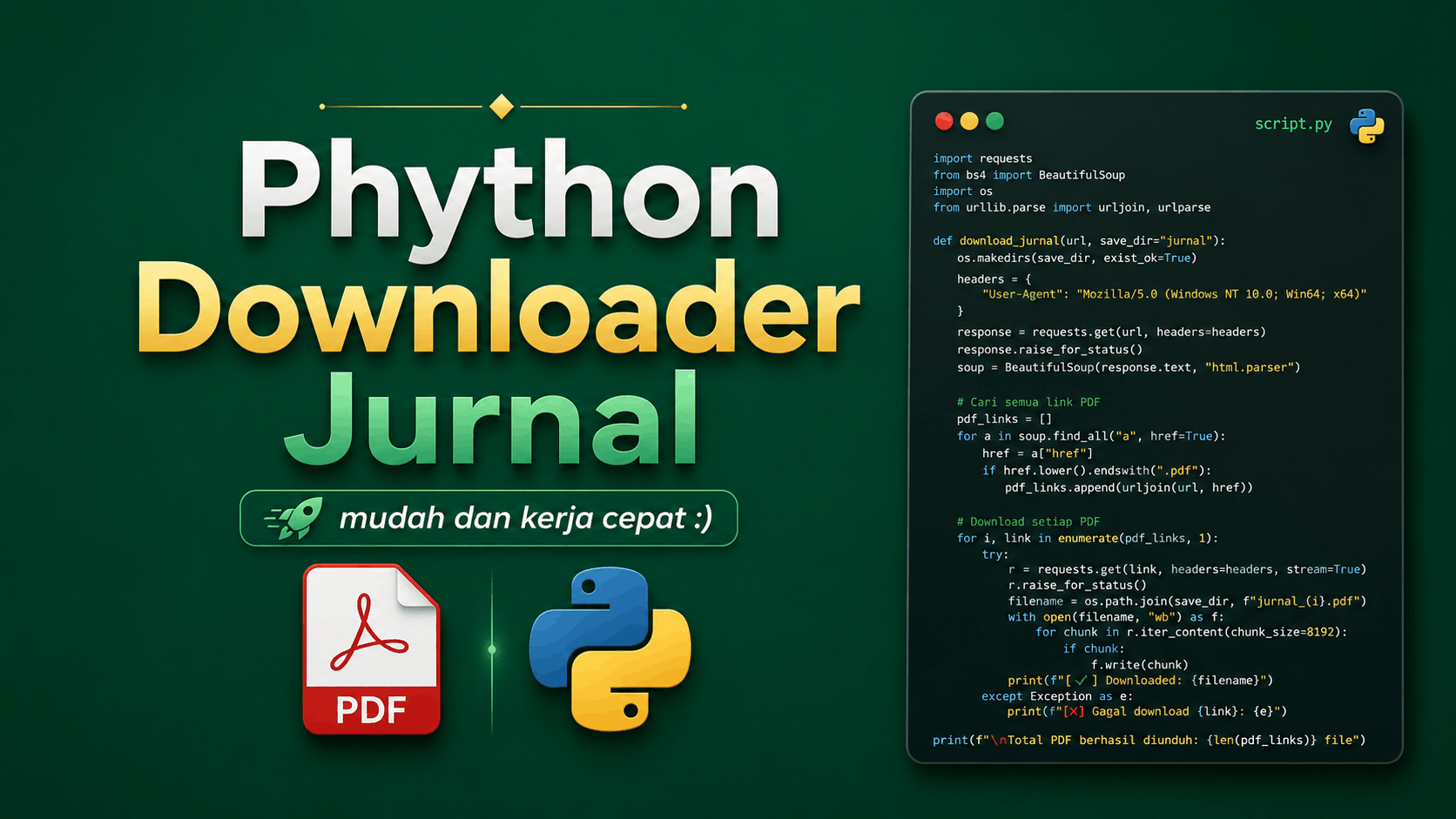Click the 'for a in soup.find_all' line
Image resolution: width=1456 pixels, height=819 pixels.
pyautogui.click(x=1091, y=436)
